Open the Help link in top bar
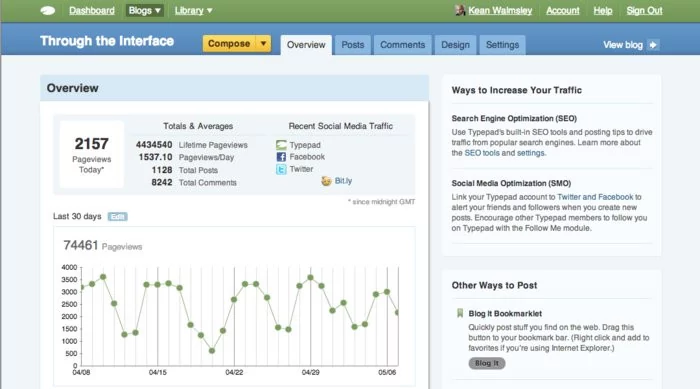Screen dimensions: 700x389 (x=603, y=10)
